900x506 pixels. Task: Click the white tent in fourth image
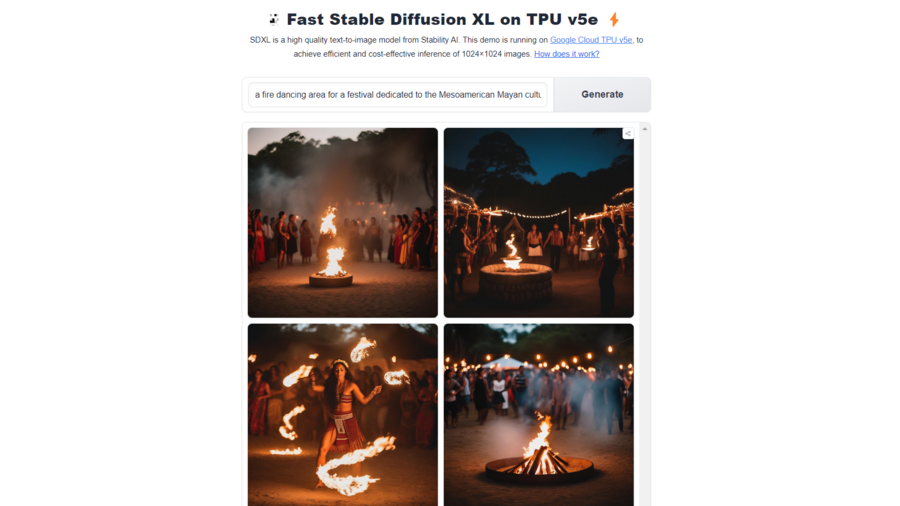(505, 363)
